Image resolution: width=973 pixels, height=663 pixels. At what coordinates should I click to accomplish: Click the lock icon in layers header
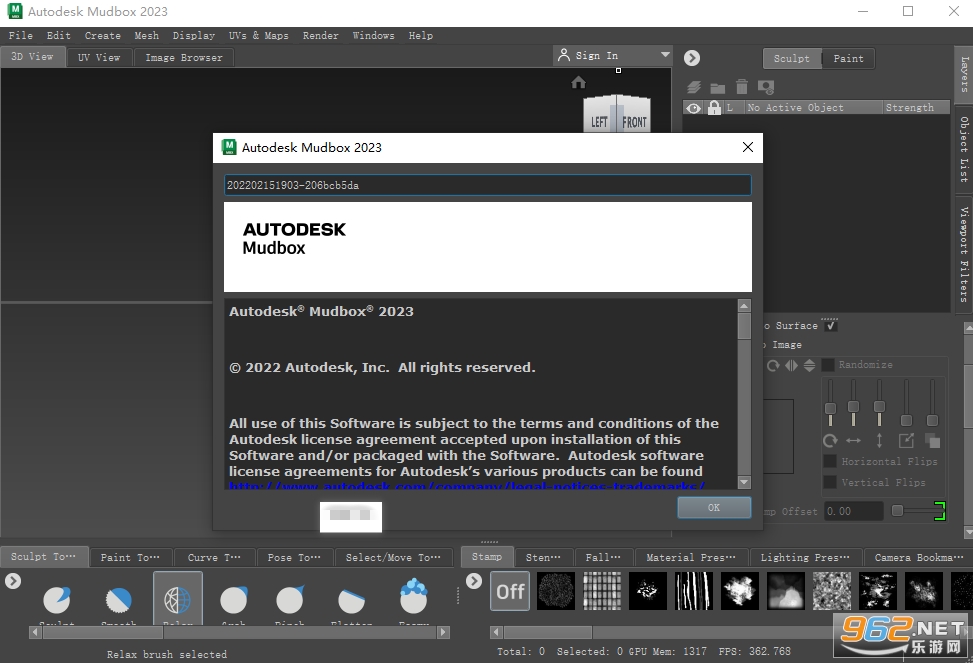[x=714, y=107]
